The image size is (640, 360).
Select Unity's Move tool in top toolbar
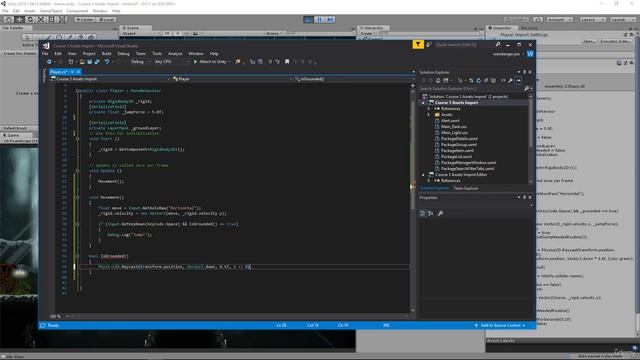(19, 19)
